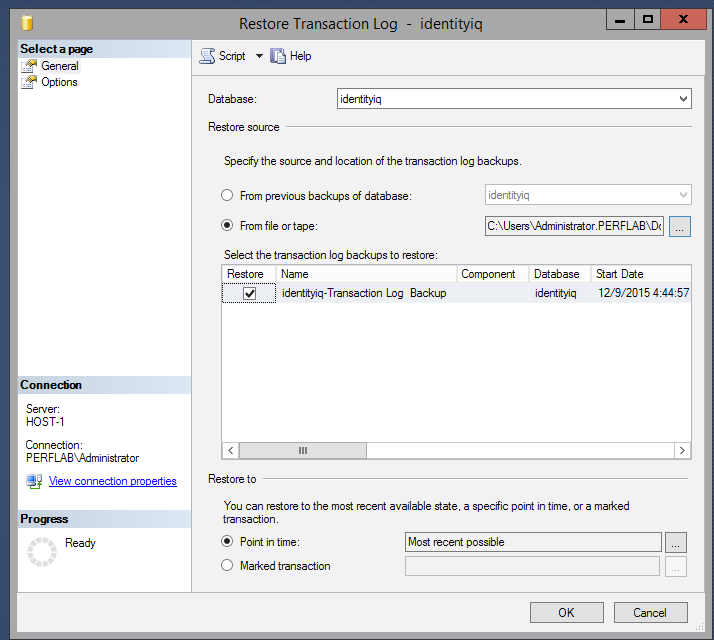This screenshot has width=714, height=640.
Task: Click the Script toolbar icon
Action: (x=207, y=56)
